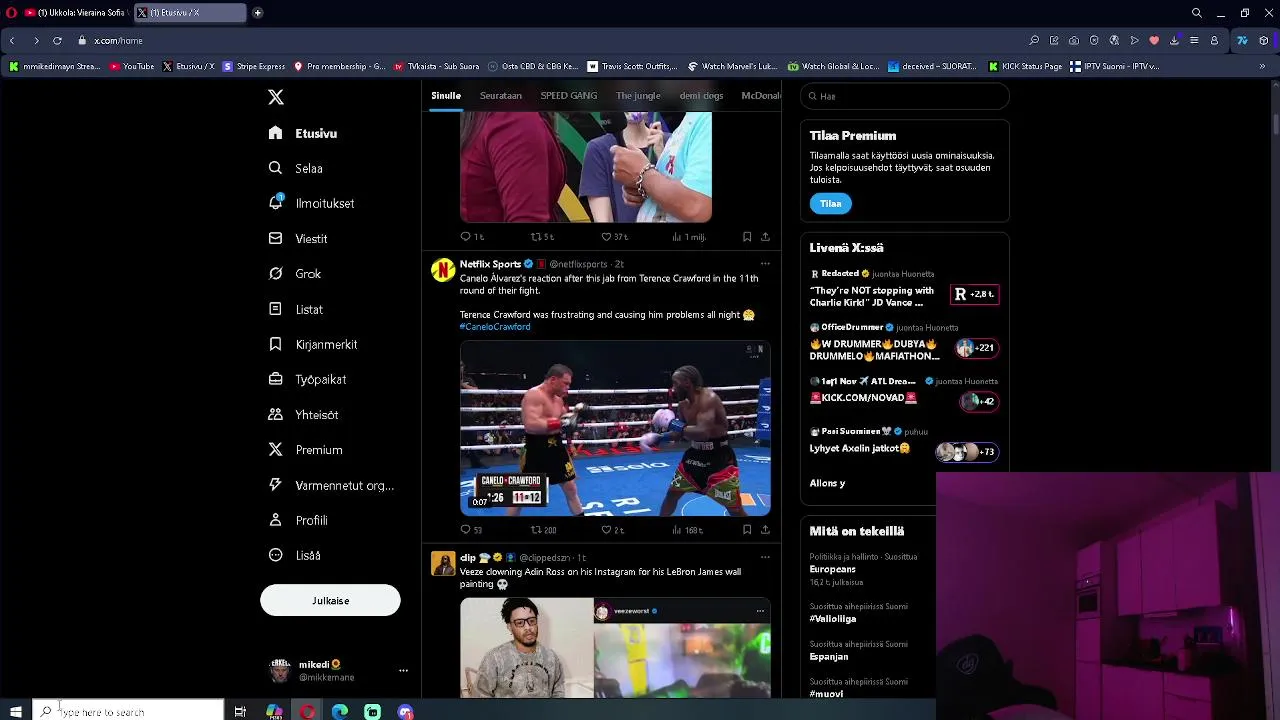Bookmark the Netflix Sports post

[747, 530]
